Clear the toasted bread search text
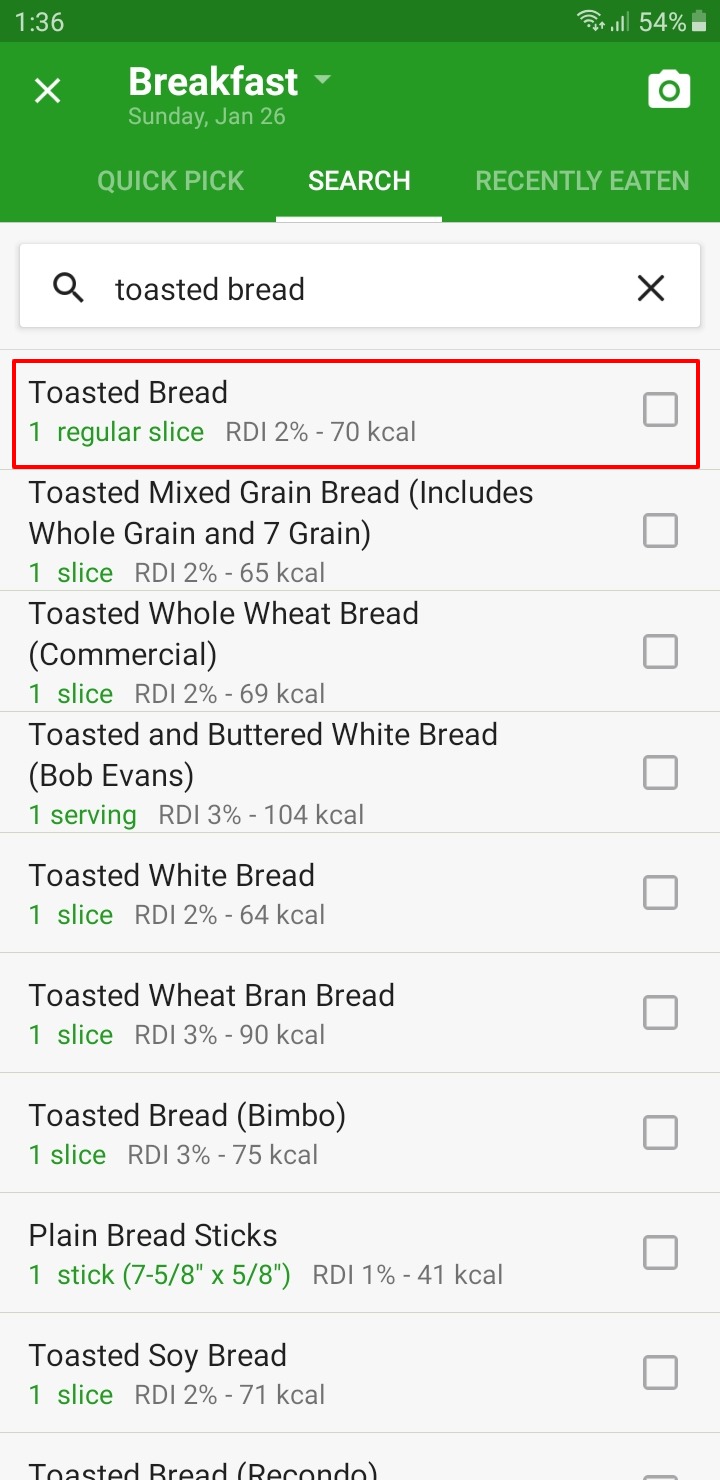Screen dimensions: 720x1480 point(651,289)
